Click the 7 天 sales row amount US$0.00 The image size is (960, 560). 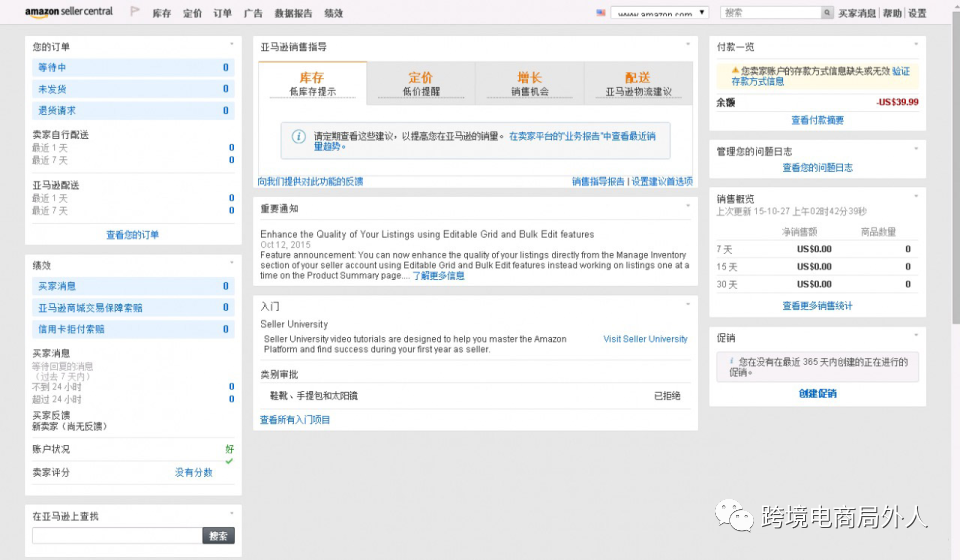click(x=814, y=248)
